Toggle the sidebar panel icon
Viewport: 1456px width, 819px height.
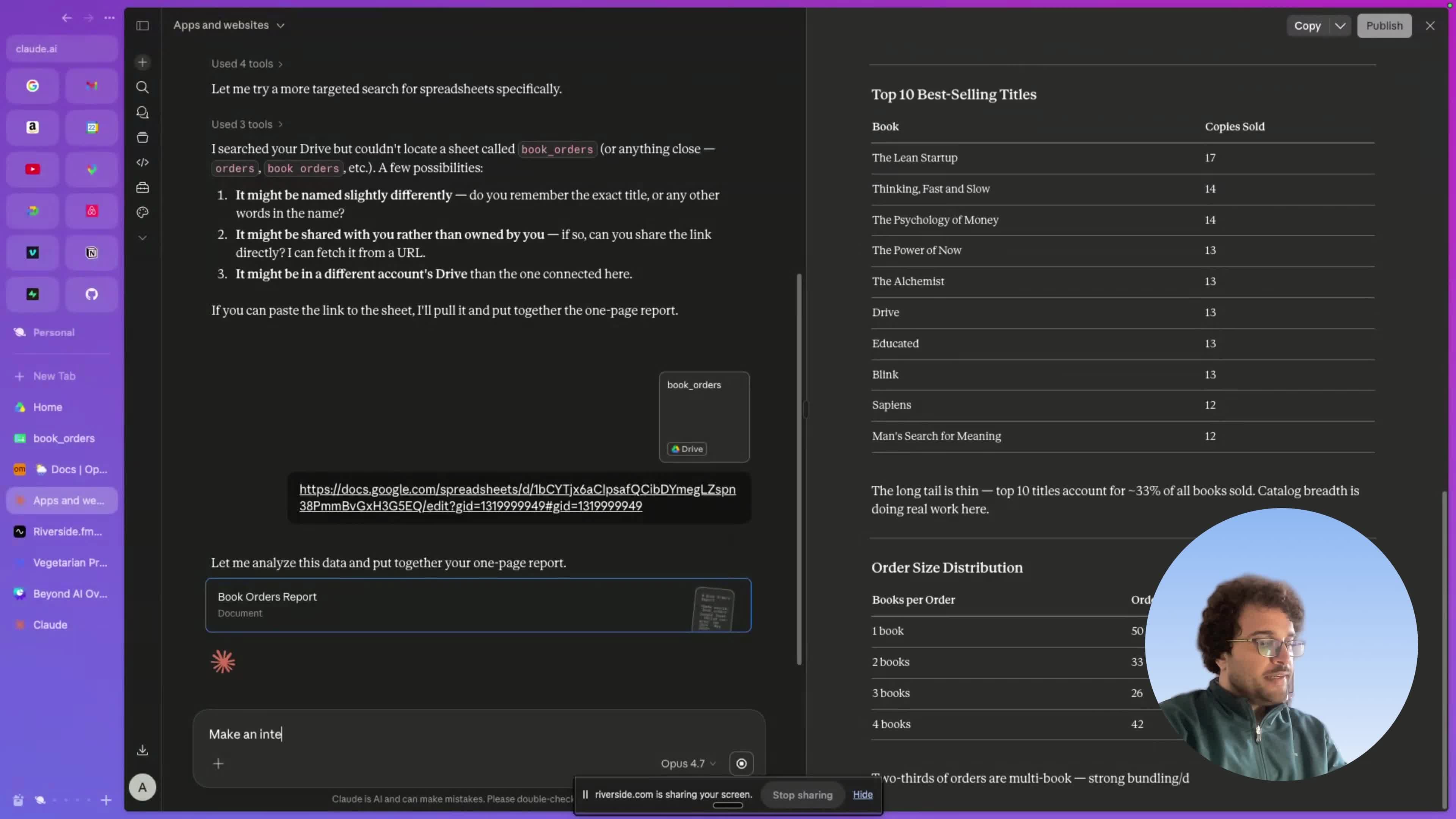(x=143, y=25)
